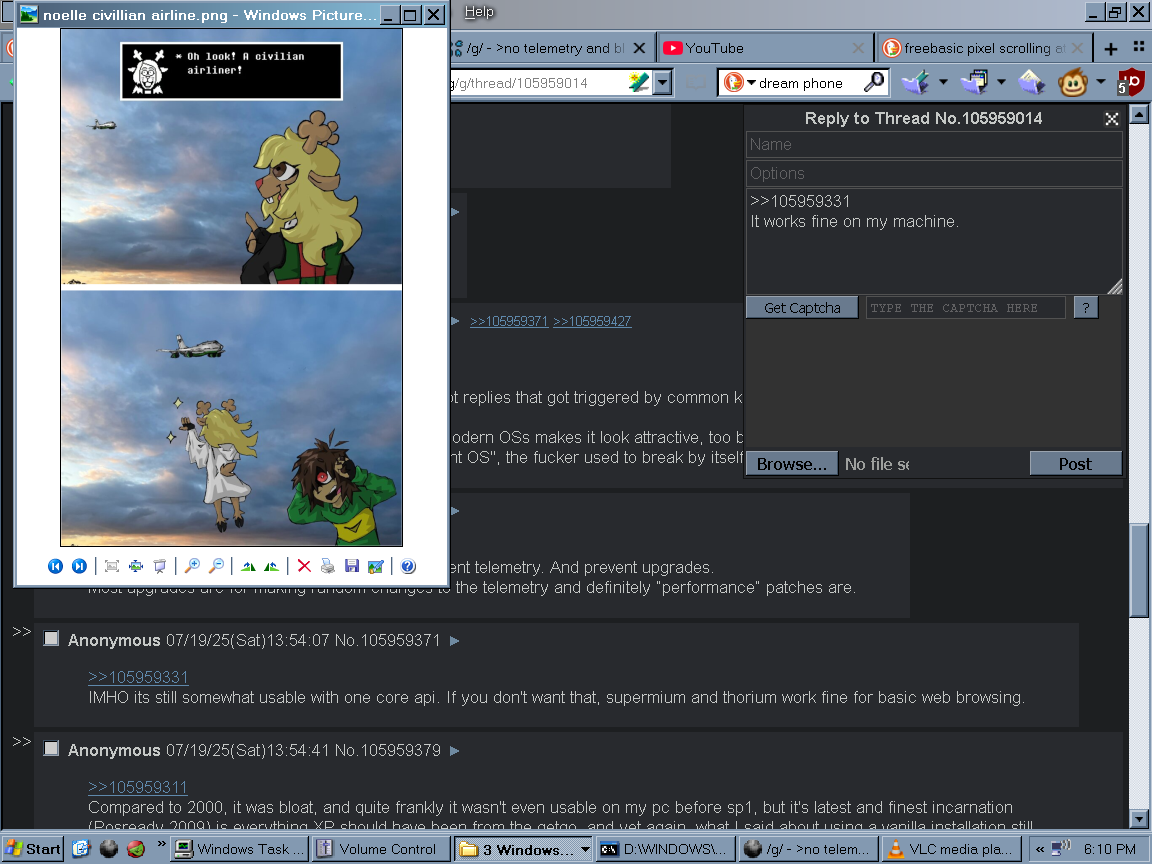
Task: Tick checkbox for post No.105959379
Action: 51,749
